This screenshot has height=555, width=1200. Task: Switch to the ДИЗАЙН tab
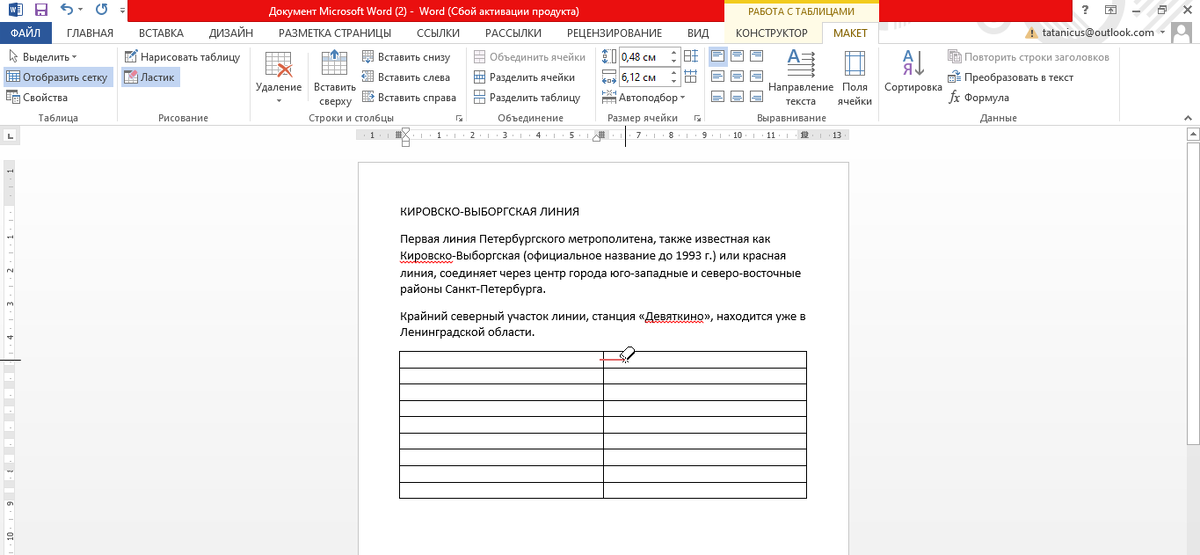click(x=230, y=33)
